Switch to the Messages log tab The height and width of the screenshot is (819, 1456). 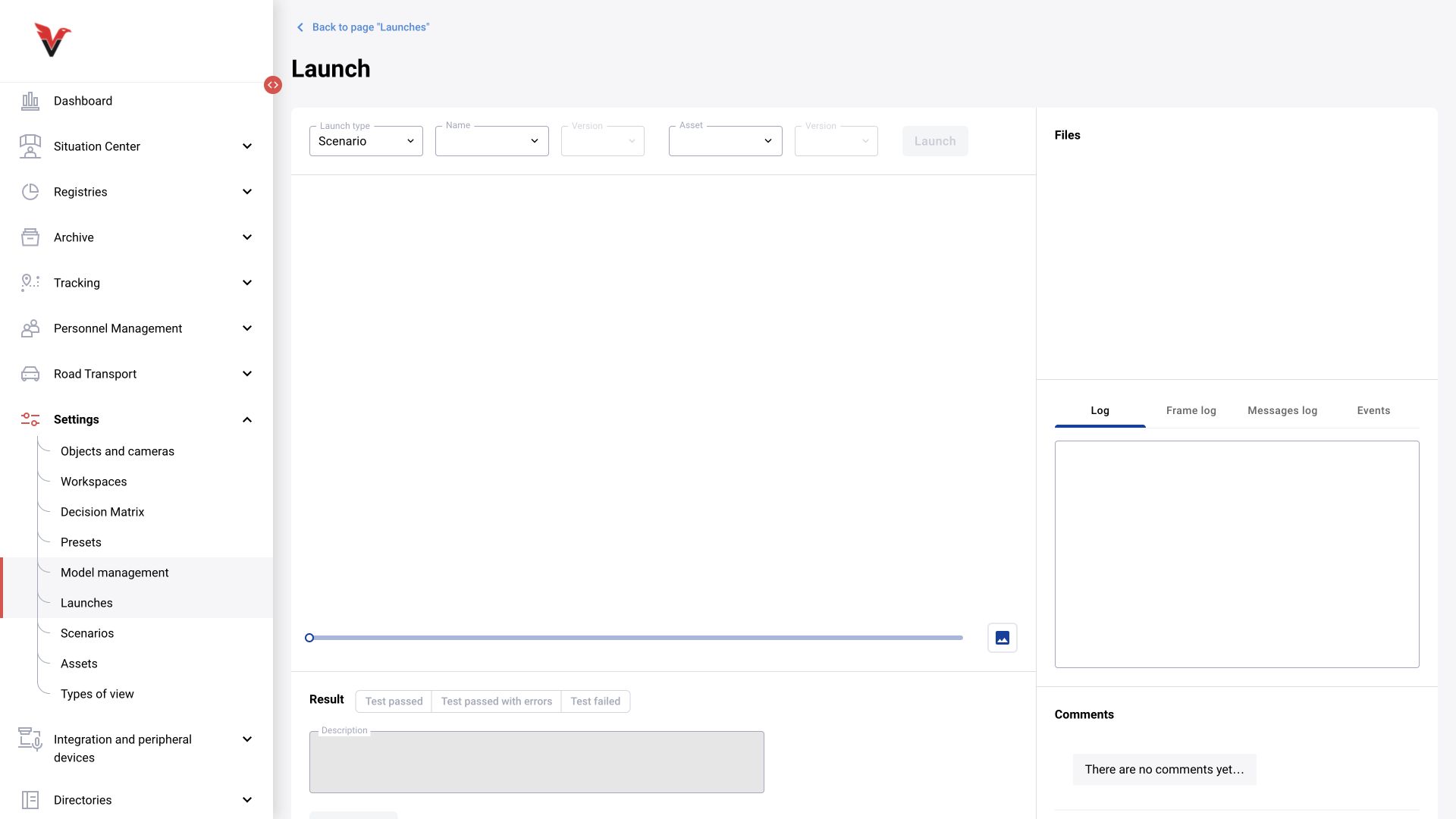click(x=1282, y=410)
